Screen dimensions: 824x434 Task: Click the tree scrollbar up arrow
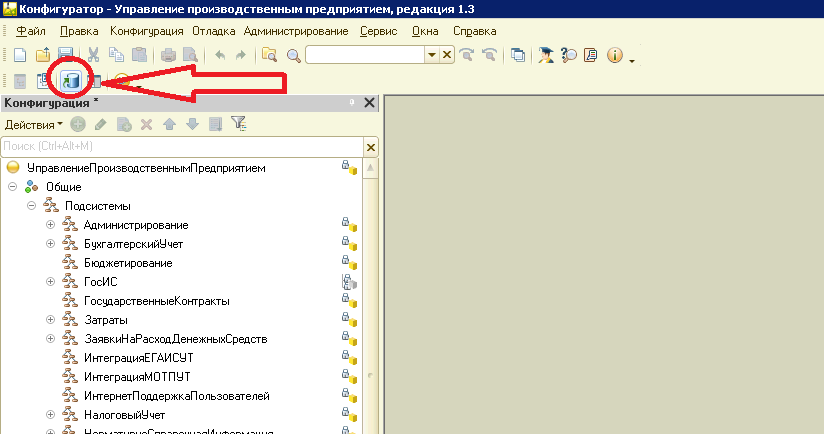coord(370,168)
